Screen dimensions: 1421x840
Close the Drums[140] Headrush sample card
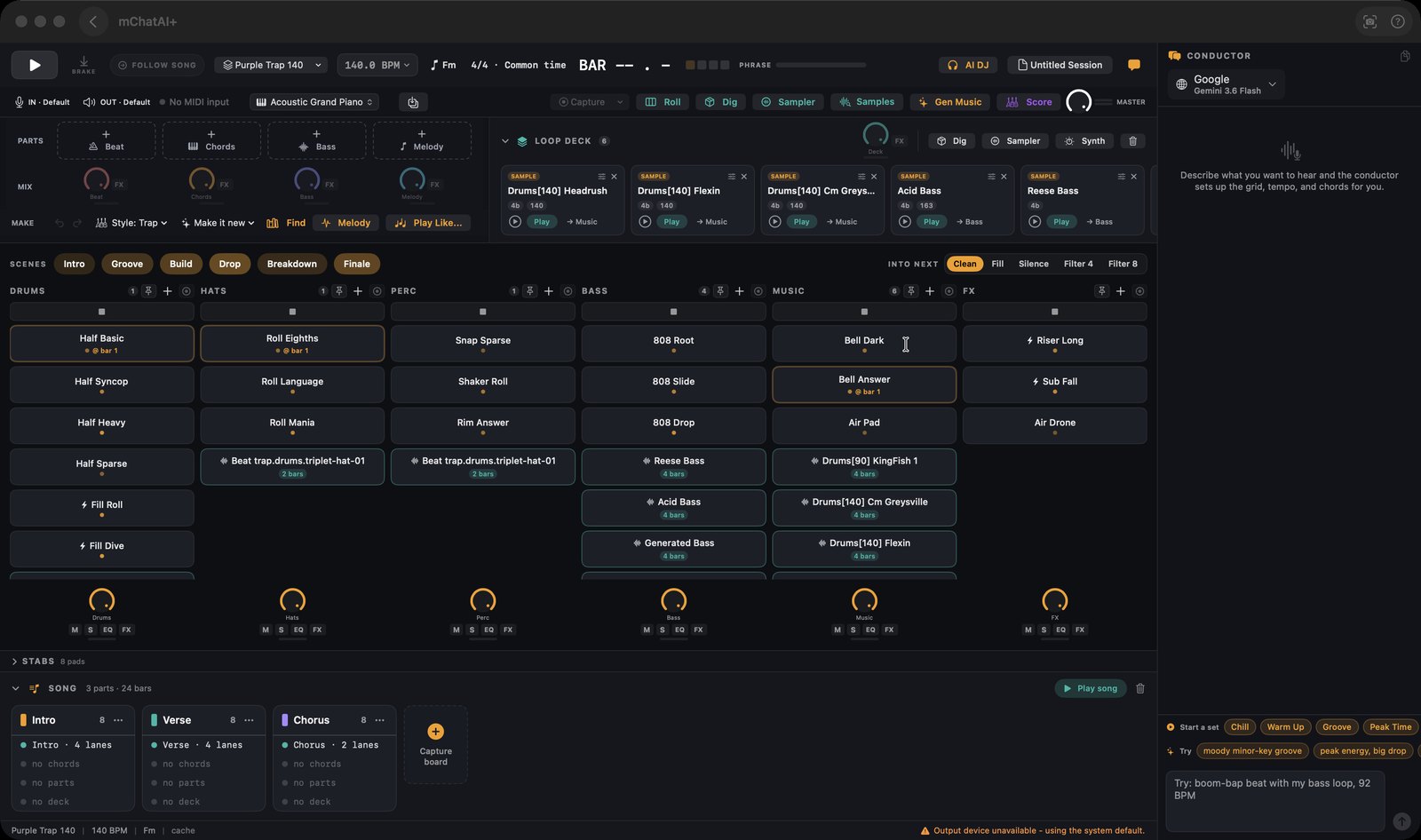coord(614,177)
